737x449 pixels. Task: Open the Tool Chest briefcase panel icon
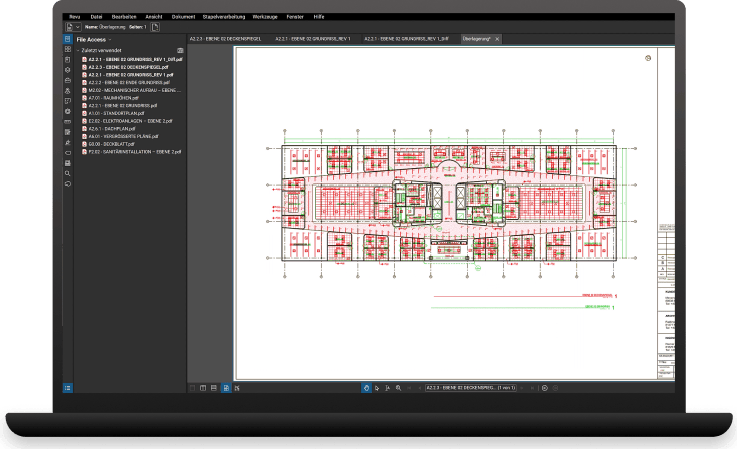click(x=68, y=80)
